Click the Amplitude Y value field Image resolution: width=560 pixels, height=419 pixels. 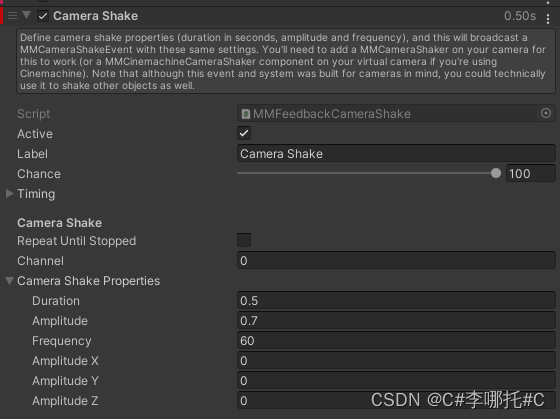(x=396, y=380)
